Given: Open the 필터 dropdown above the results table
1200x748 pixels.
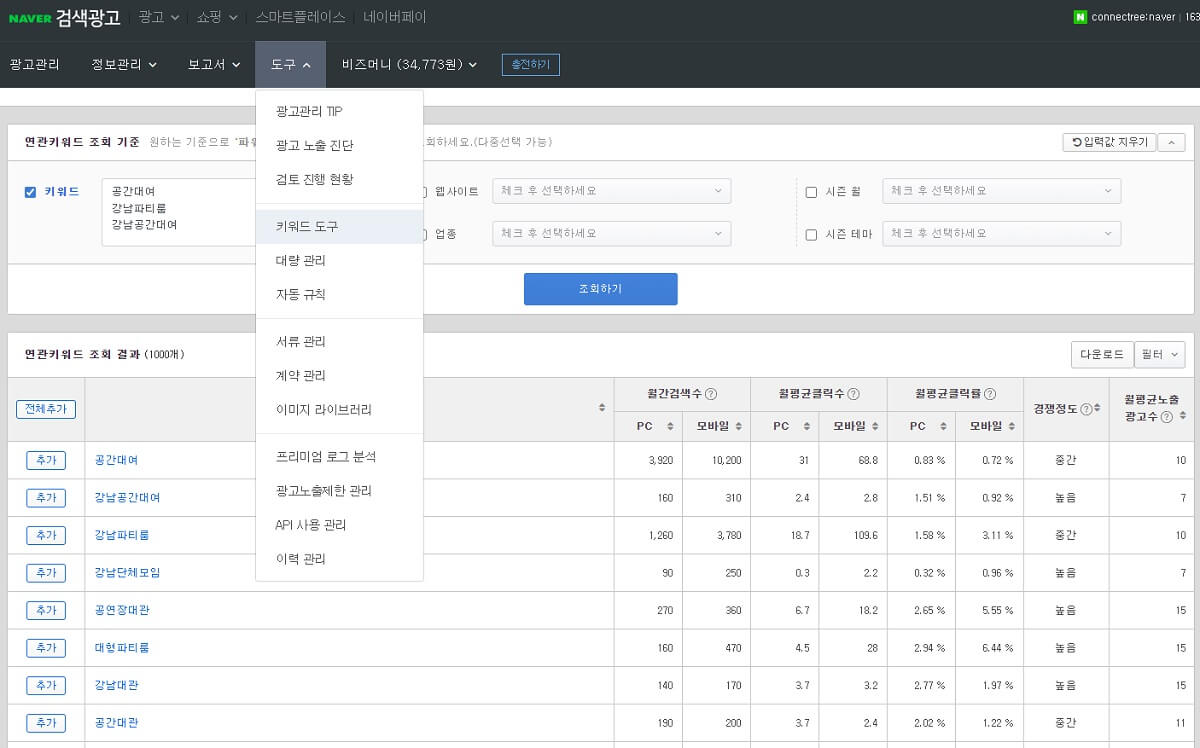Looking at the screenshot, I should coord(1158,354).
